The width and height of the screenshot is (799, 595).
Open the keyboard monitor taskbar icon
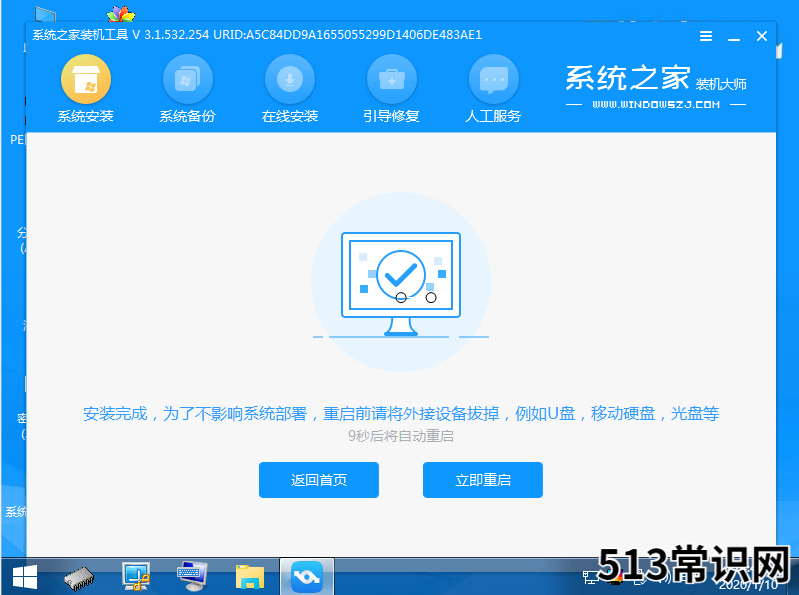192,577
